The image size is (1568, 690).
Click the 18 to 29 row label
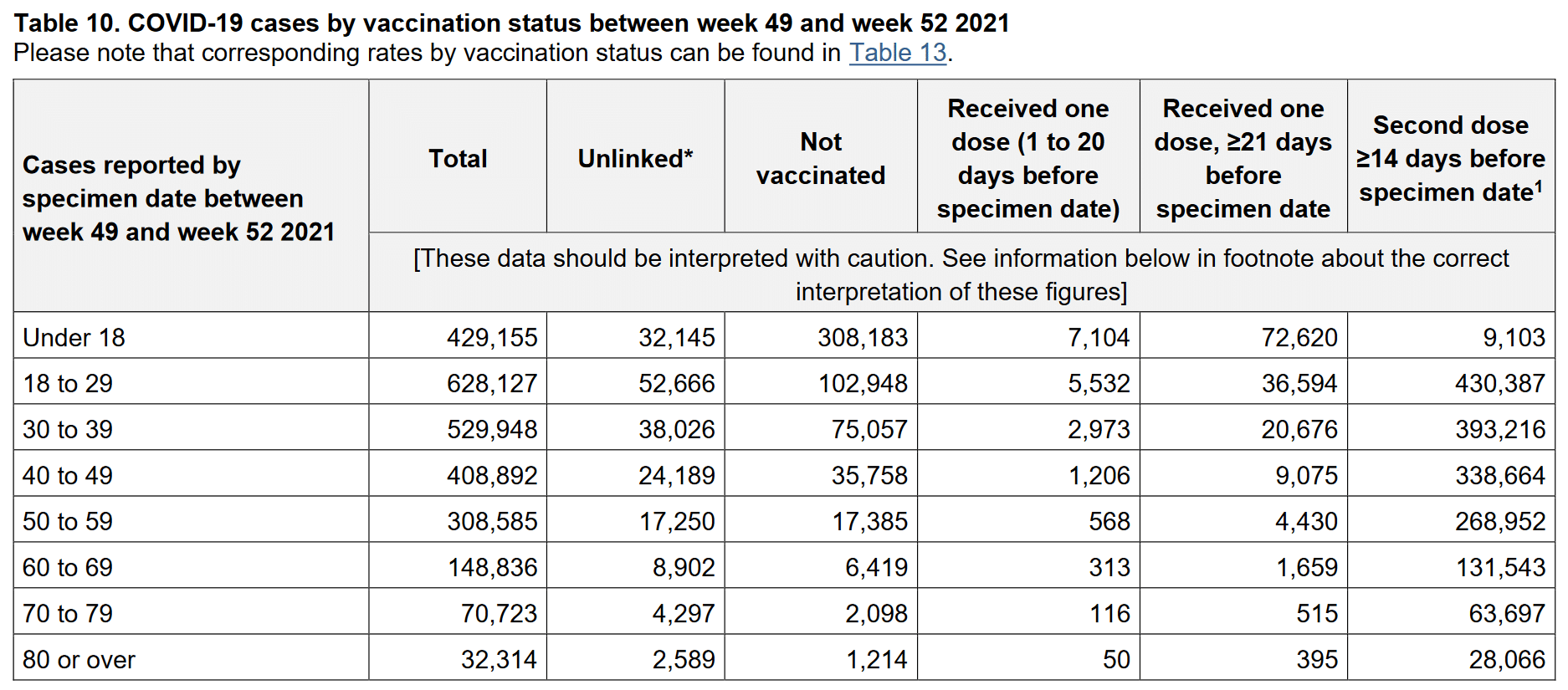click(68, 383)
